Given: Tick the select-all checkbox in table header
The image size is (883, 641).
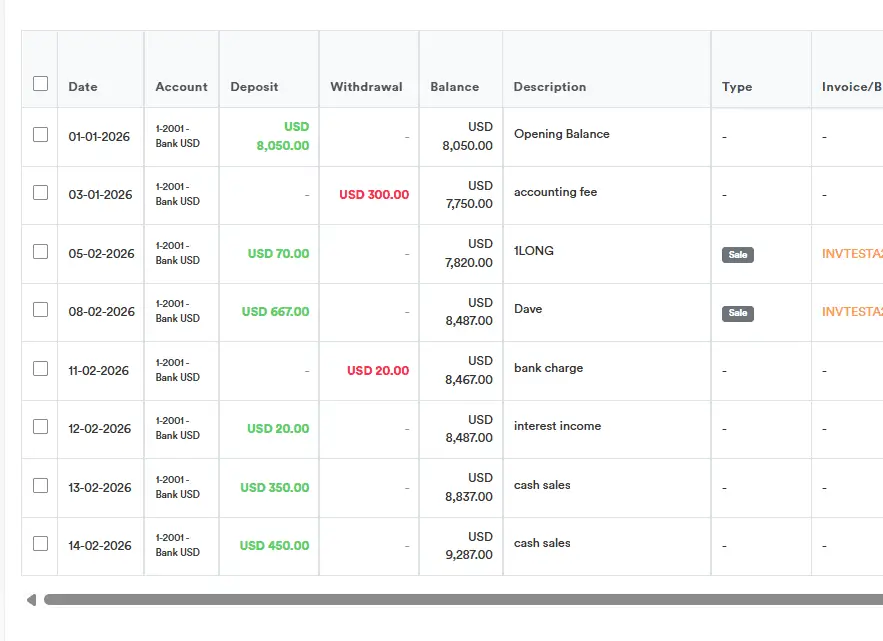Looking at the screenshot, I should pyautogui.click(x=40, y=84).
